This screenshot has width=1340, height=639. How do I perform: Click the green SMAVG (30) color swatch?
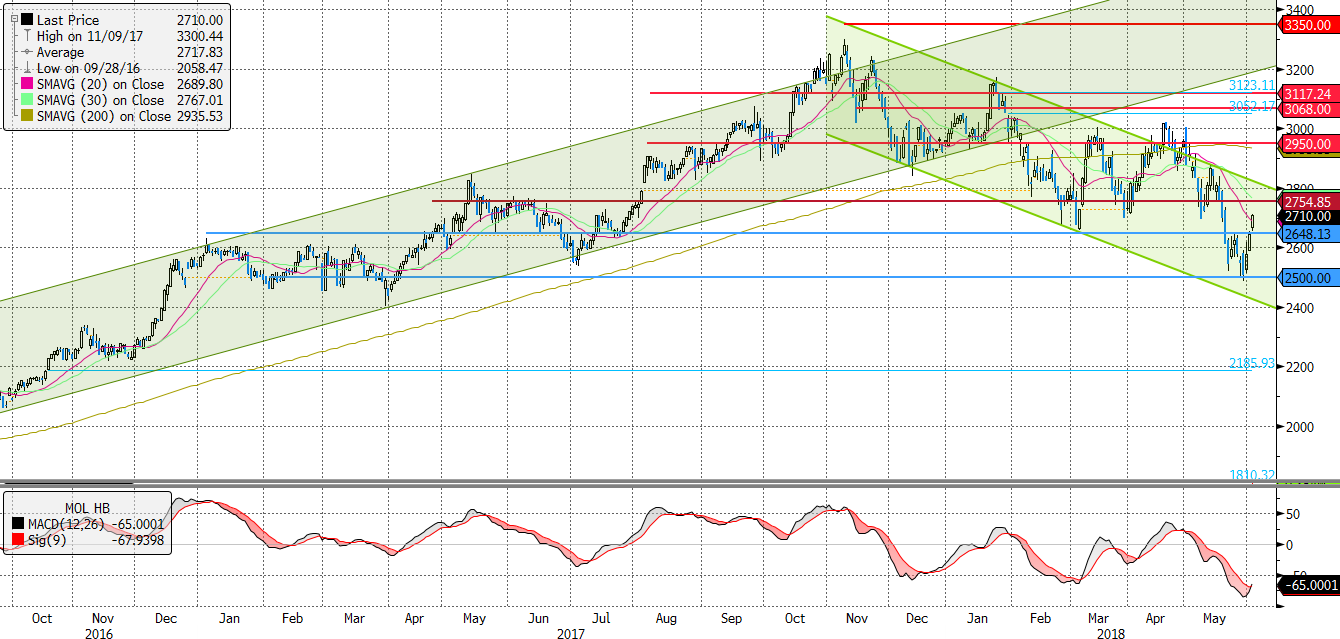(x=27, y=100)
